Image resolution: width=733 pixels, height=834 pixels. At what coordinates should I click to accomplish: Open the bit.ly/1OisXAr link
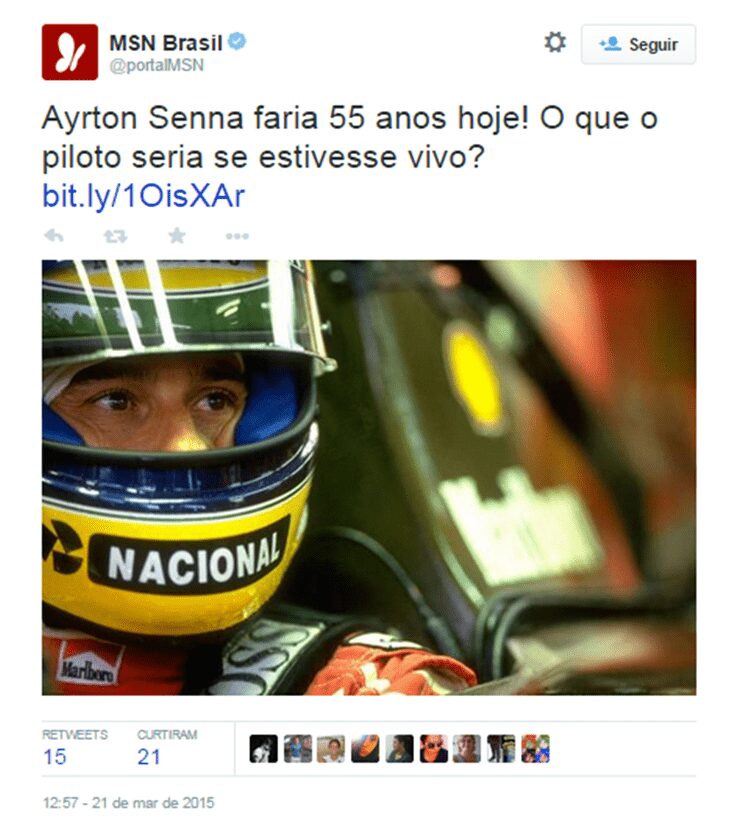click(143, 196)
